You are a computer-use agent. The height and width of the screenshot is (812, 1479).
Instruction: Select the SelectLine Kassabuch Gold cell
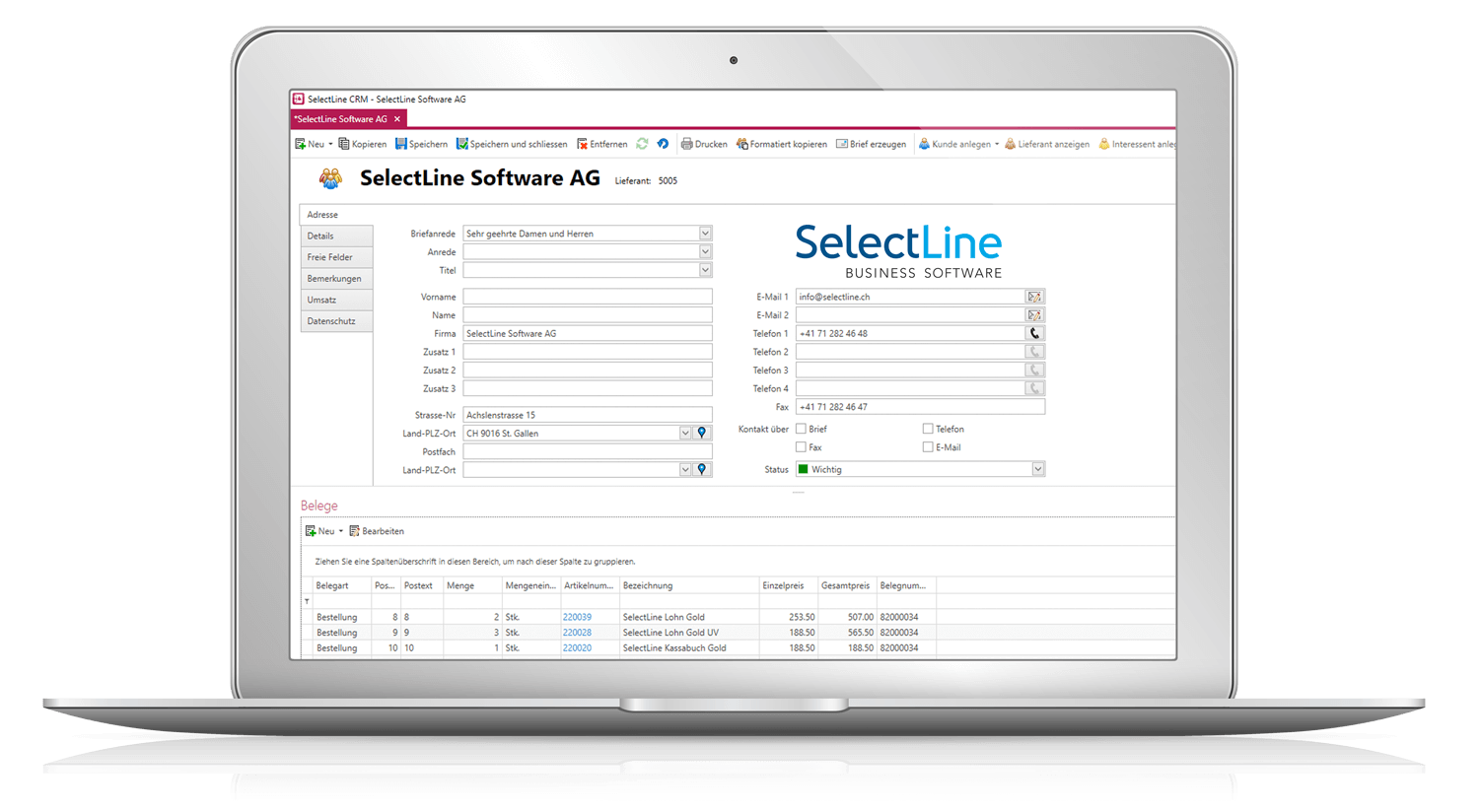689,648
